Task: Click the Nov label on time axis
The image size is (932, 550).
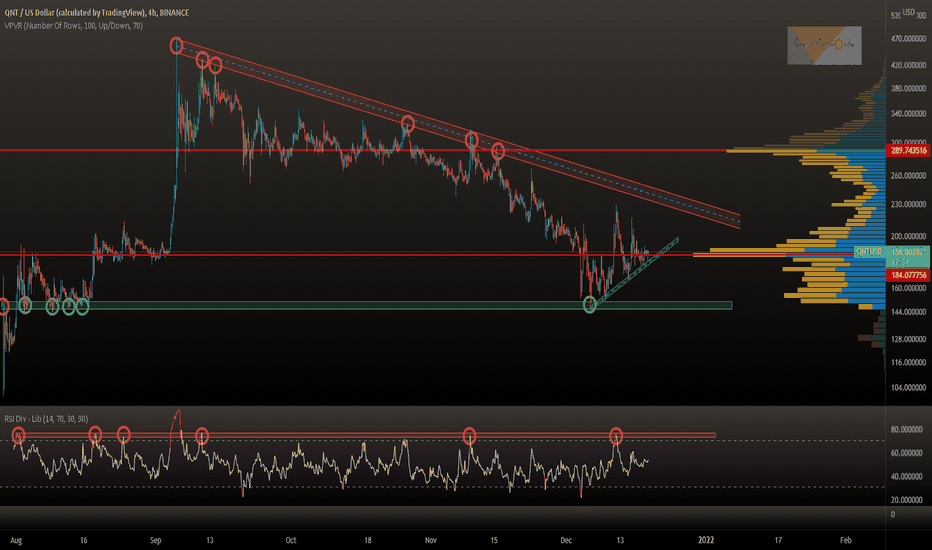Action: 431,540
